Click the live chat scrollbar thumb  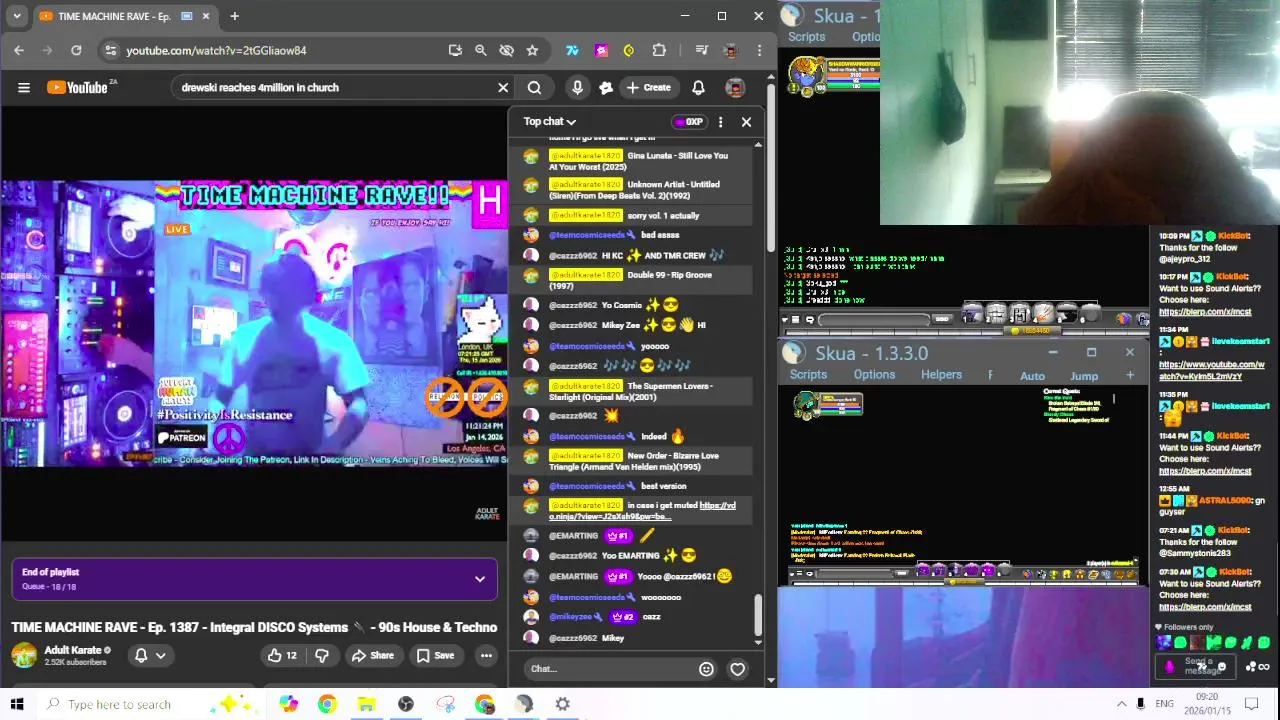point(758,613)
